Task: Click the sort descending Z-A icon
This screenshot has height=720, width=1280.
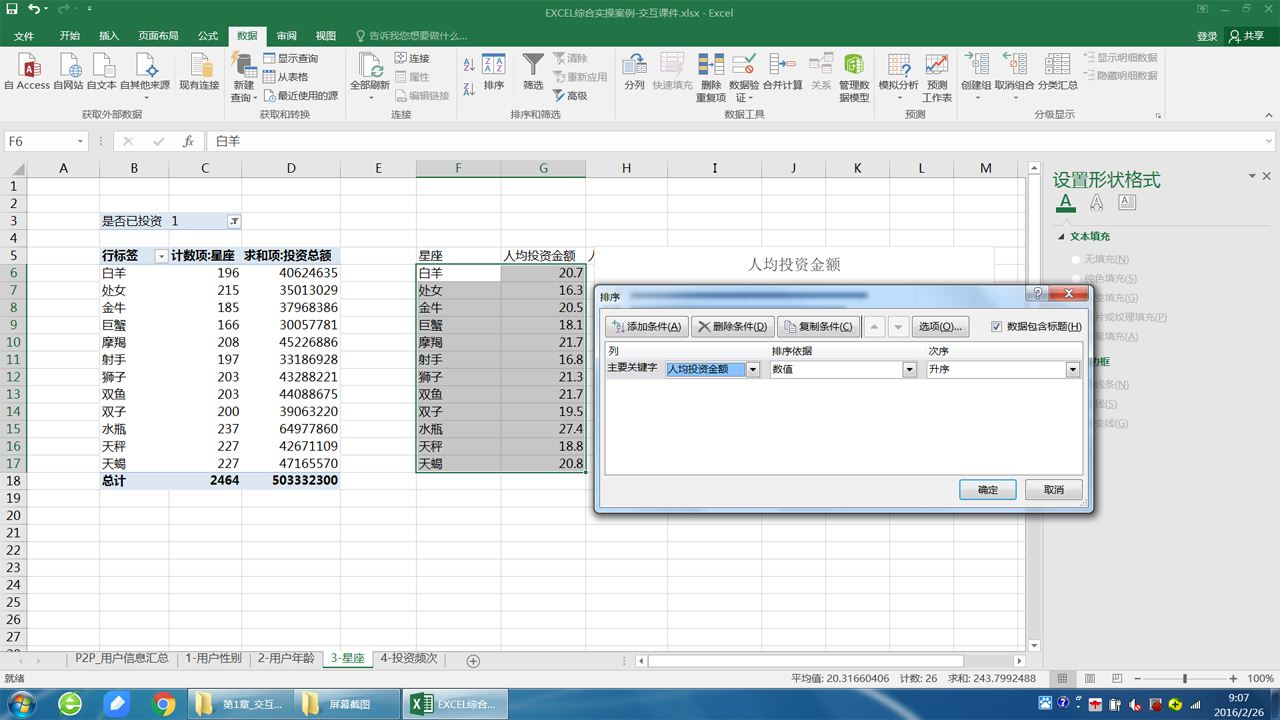Action: (x=469, y=87)
